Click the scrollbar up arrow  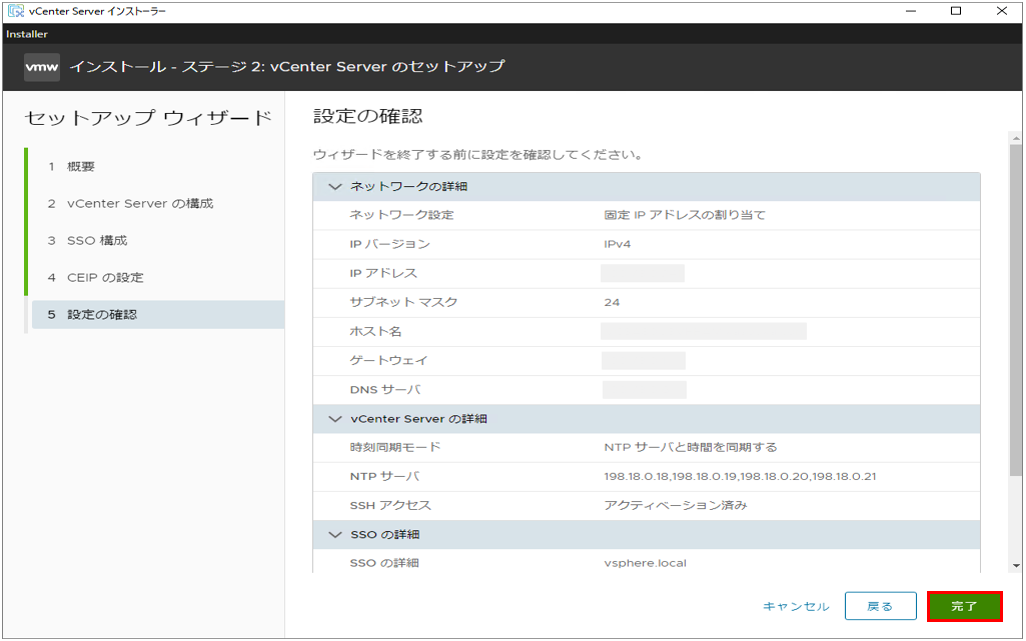pyautogui.click(x=1016, y=139)
